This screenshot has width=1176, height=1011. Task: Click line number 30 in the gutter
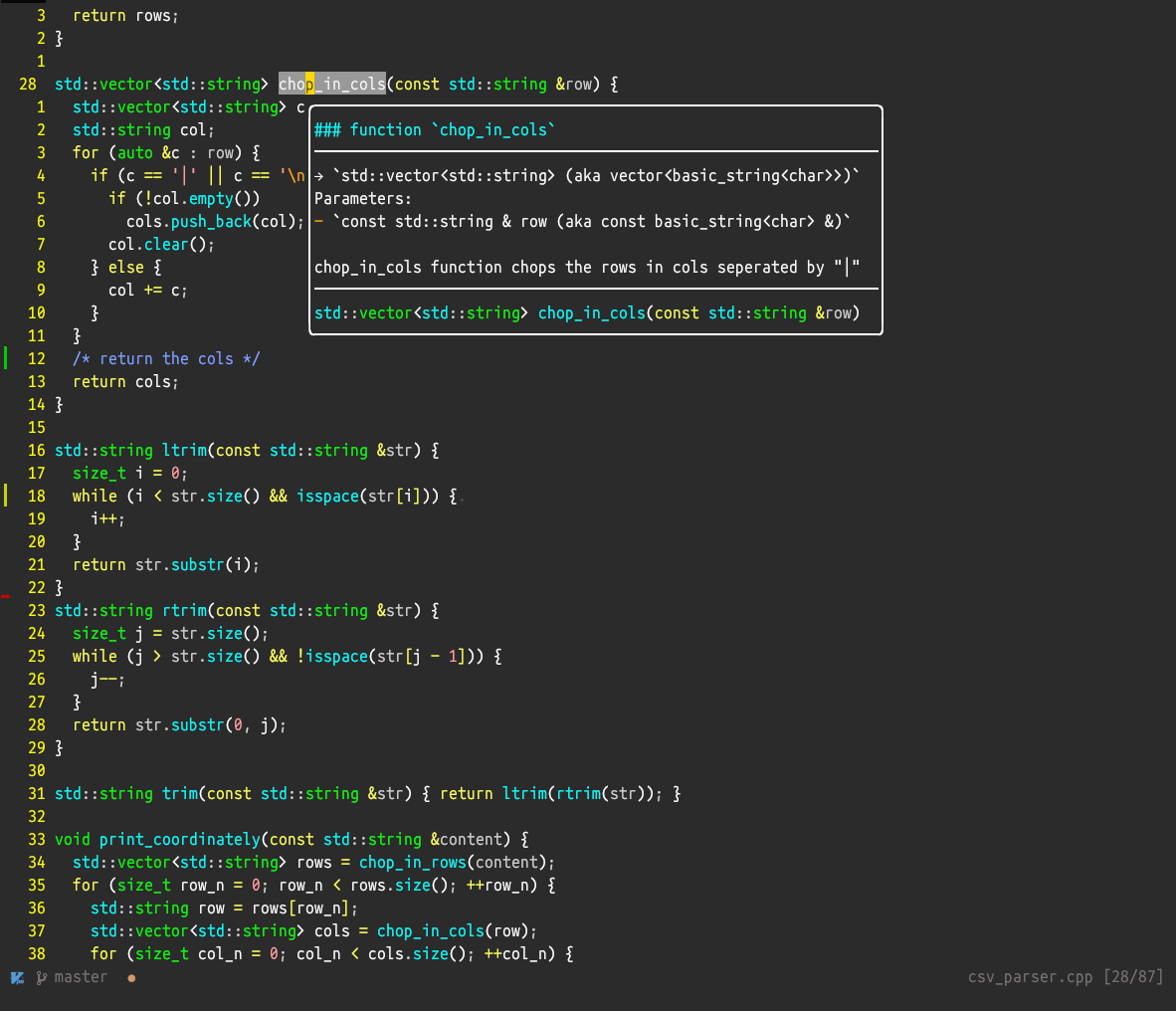tap(36, 770)
